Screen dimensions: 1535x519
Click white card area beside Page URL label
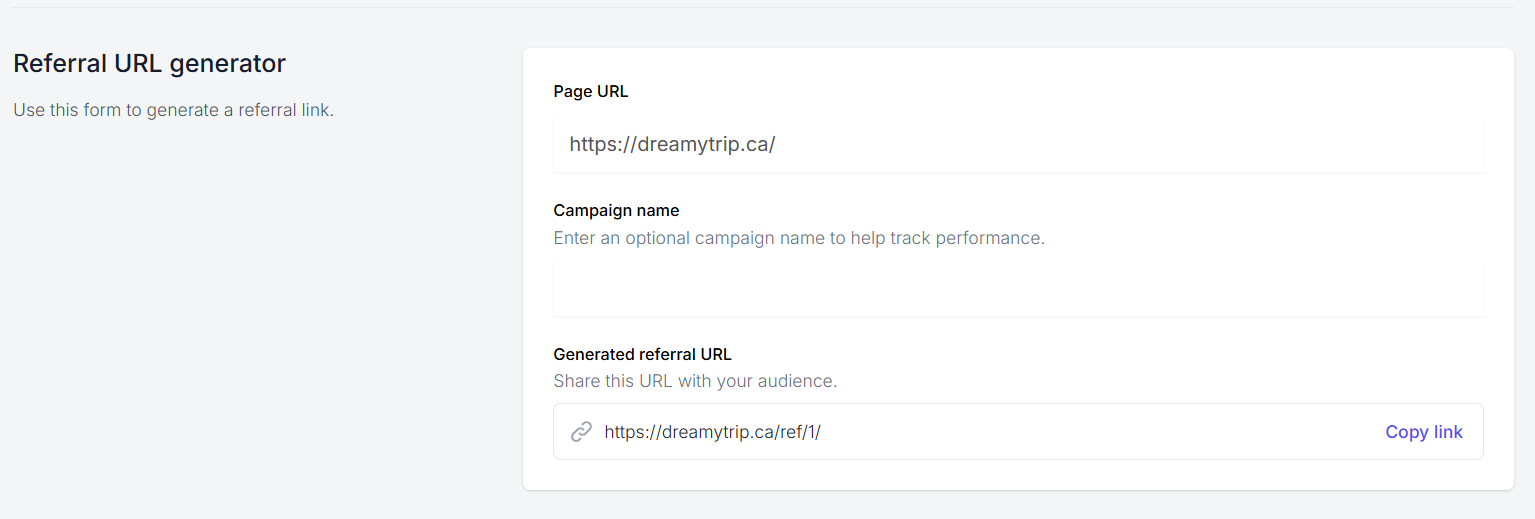pyautogui.click(x=1000, y=91)
